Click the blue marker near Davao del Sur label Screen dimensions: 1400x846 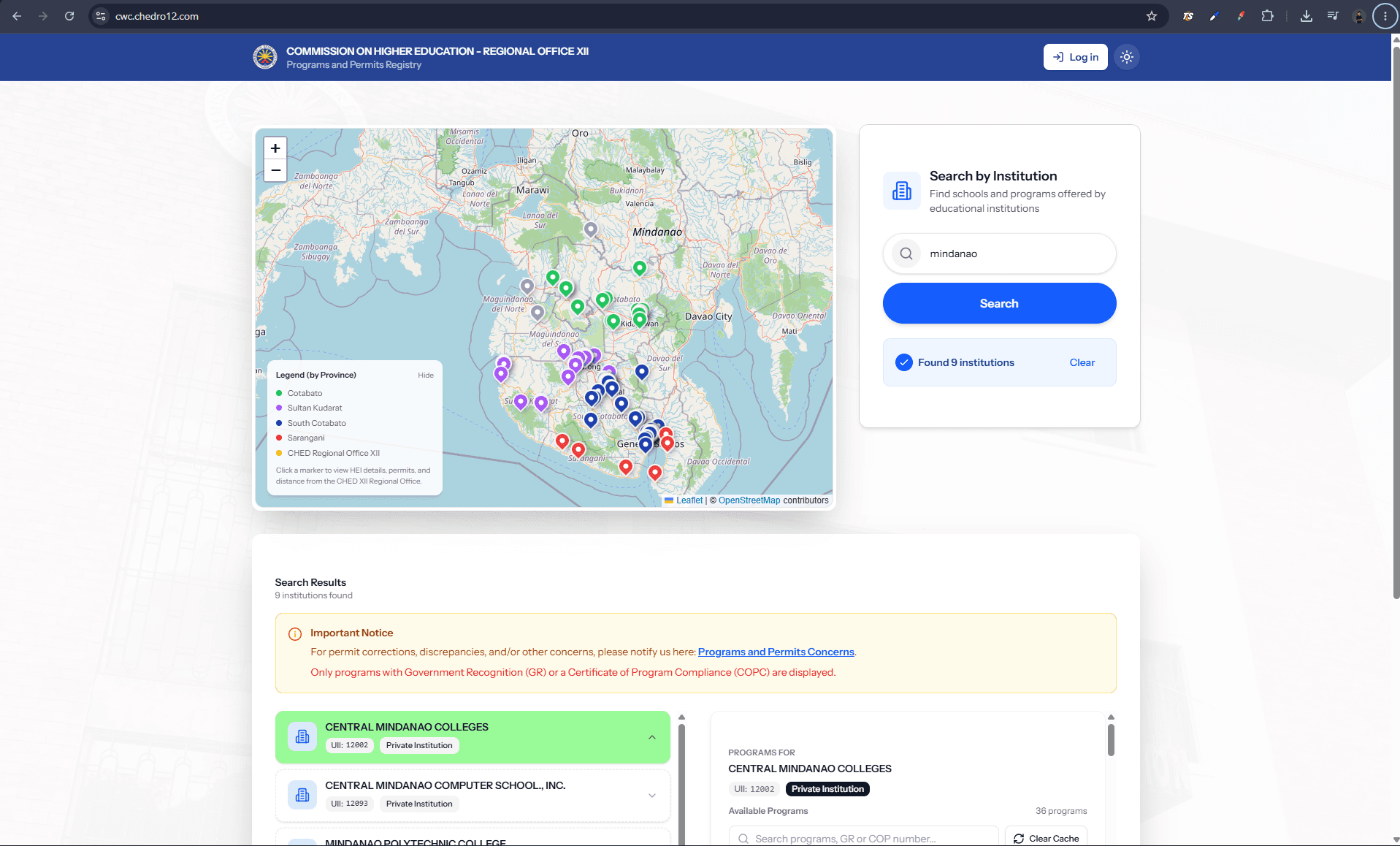[642, 372]
